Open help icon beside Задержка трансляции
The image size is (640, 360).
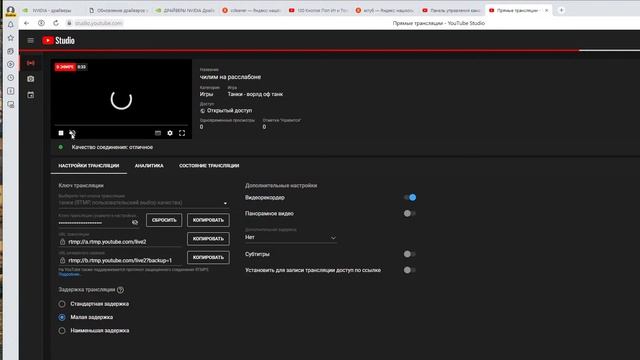coord(120,290)
